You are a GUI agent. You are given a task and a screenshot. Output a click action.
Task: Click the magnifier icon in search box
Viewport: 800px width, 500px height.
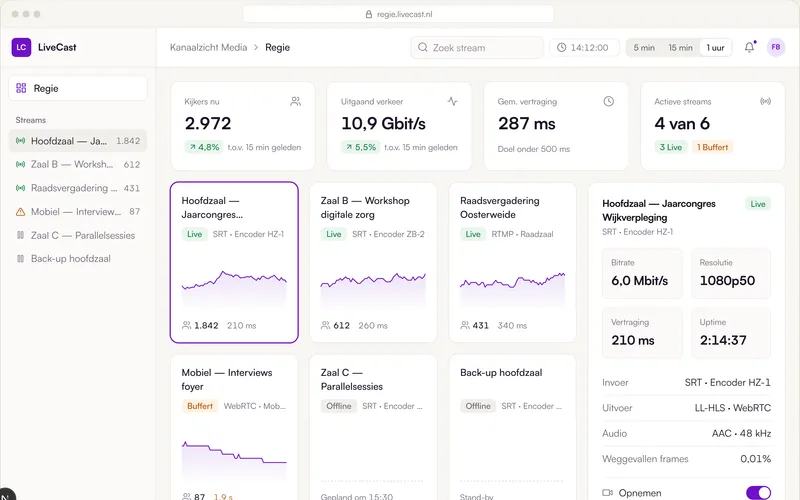[x=422, y=47]
